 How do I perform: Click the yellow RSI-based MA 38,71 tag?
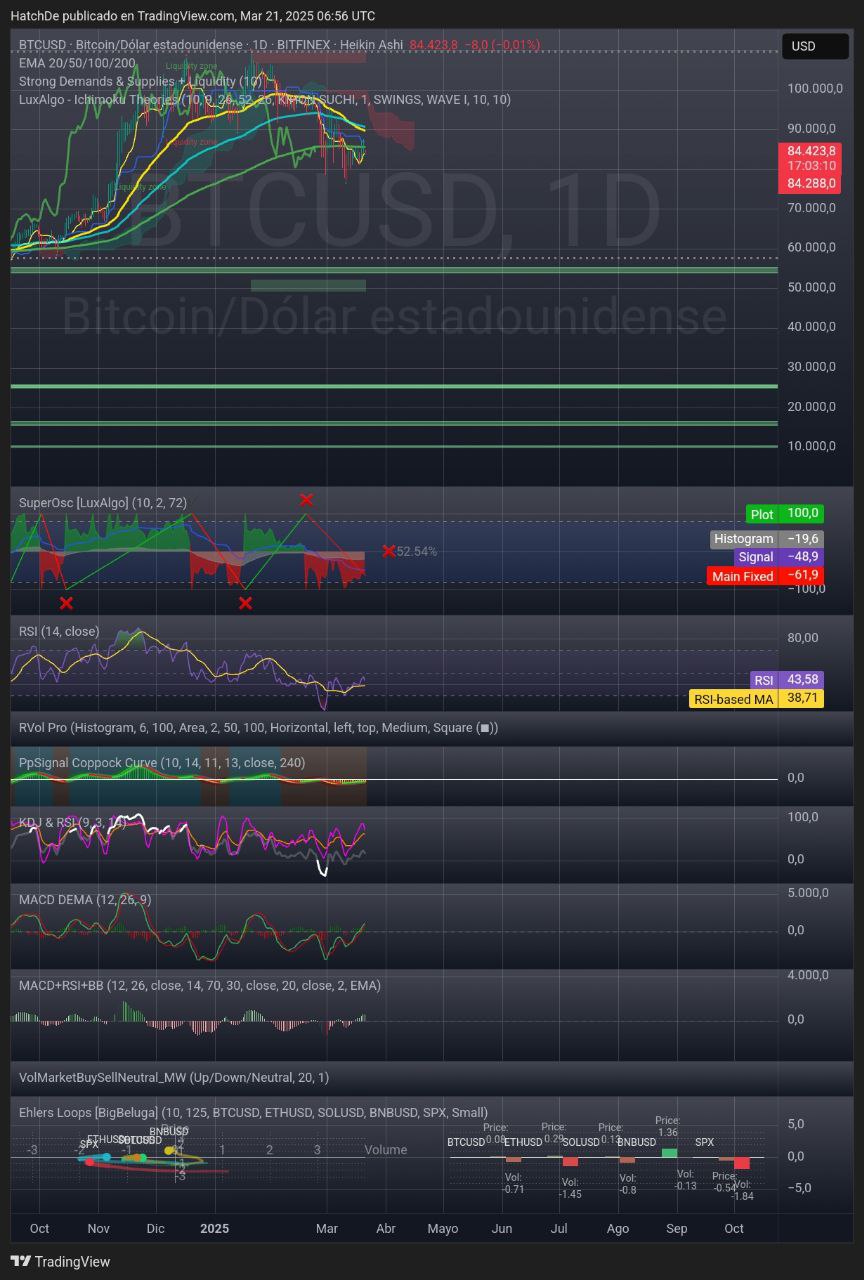click(757, 699)
